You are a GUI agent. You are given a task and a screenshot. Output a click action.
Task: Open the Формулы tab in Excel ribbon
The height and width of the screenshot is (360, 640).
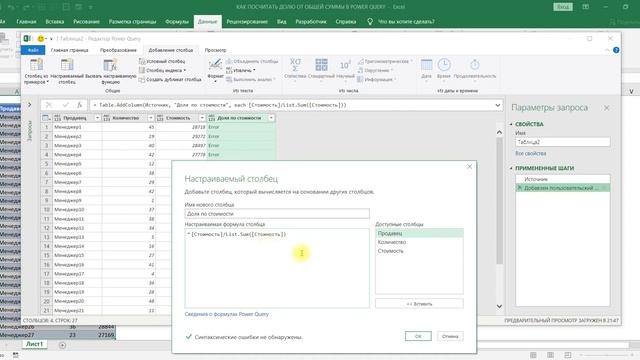pos(177,22)
